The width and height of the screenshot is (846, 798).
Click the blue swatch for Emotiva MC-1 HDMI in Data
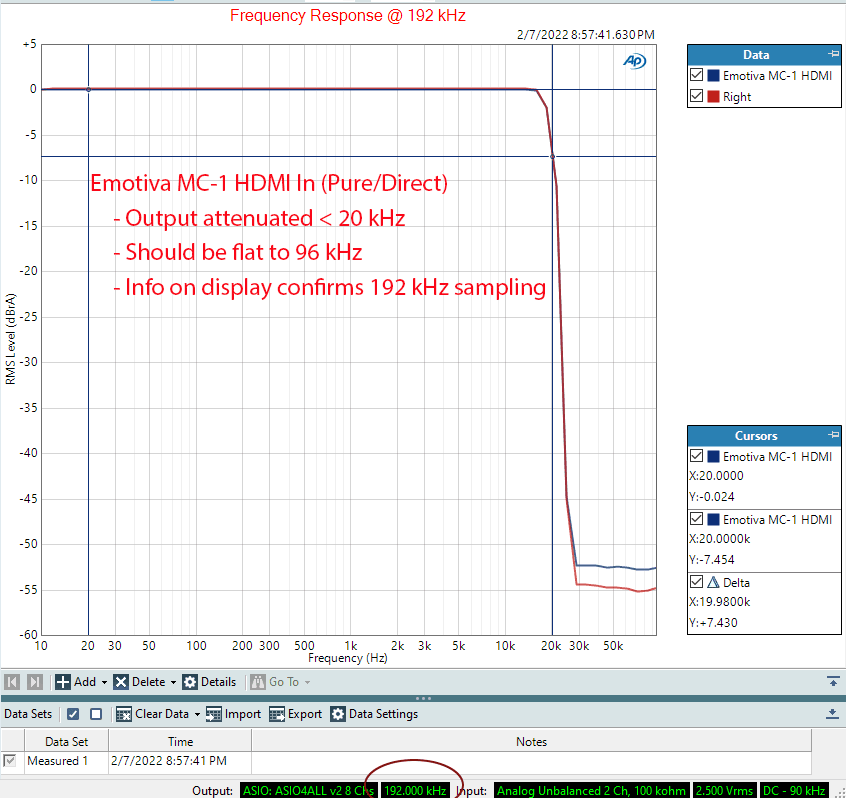click(713, 76)
